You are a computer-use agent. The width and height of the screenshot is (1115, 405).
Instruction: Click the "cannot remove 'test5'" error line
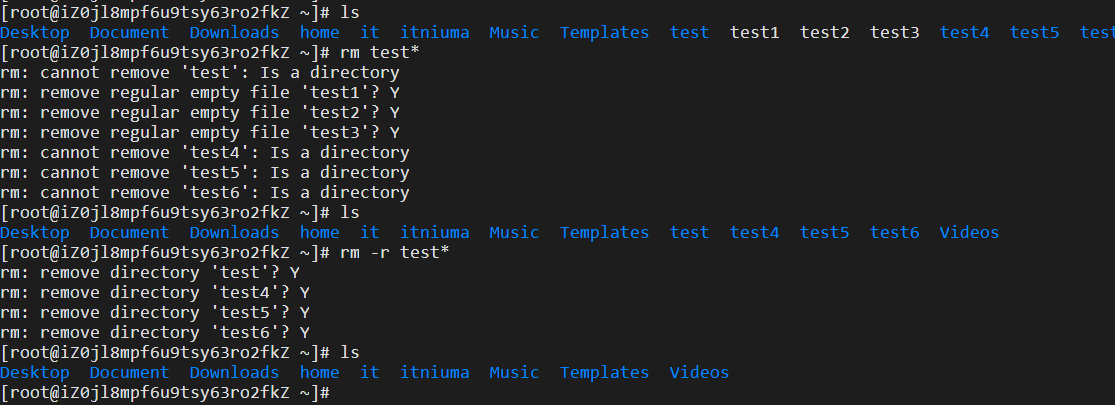point(204,172)
